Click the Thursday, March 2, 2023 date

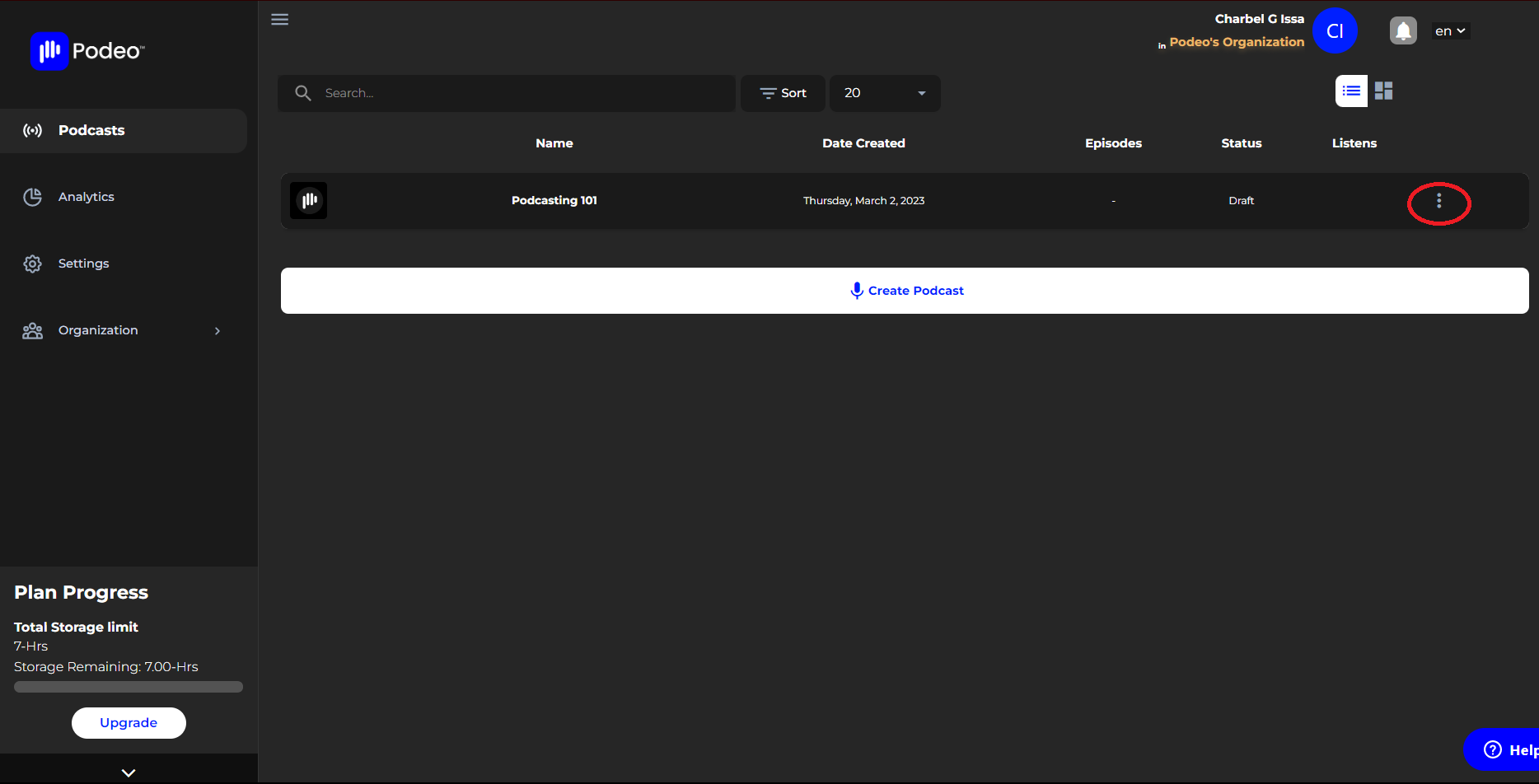coord(863,201)
